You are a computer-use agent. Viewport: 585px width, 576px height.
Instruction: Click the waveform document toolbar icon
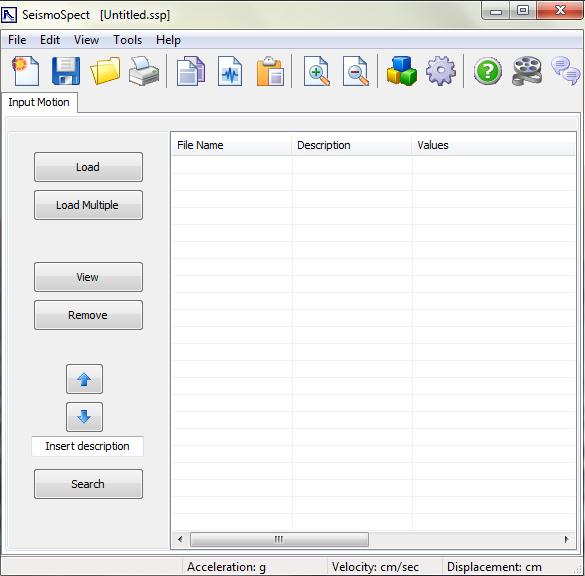coord(230,71)
